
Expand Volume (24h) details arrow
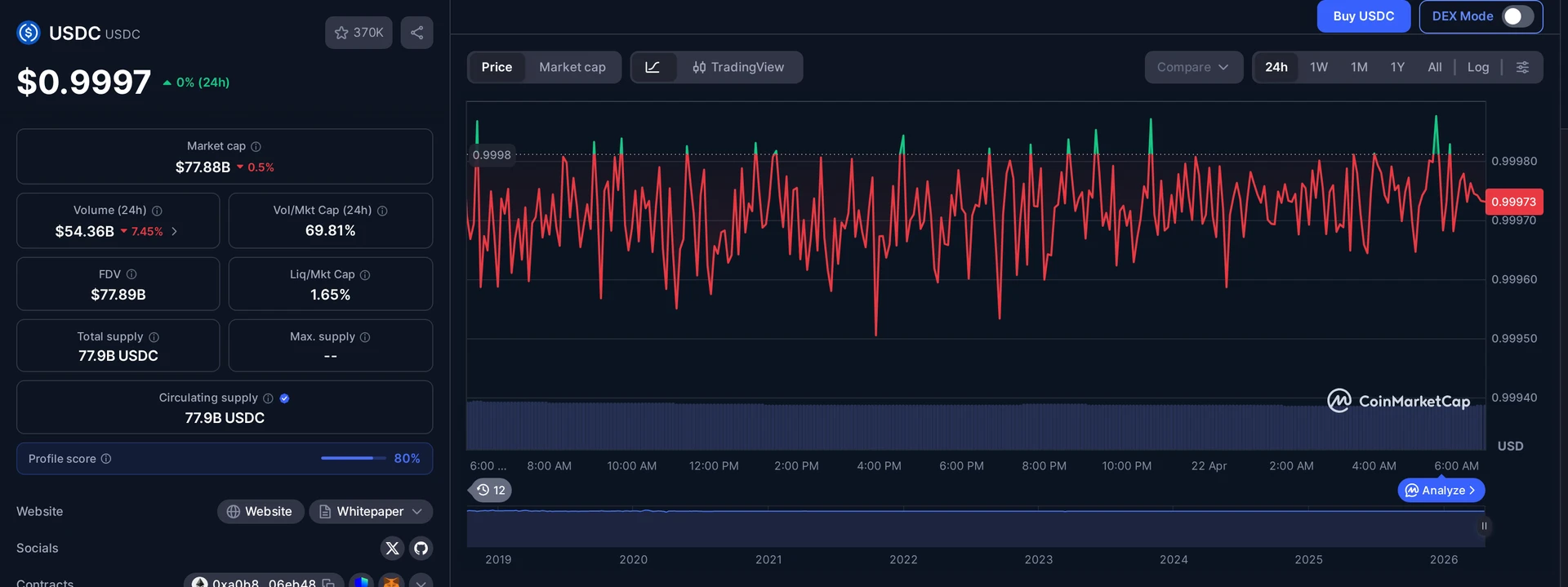pyautogui.click(x=174, y=232)
